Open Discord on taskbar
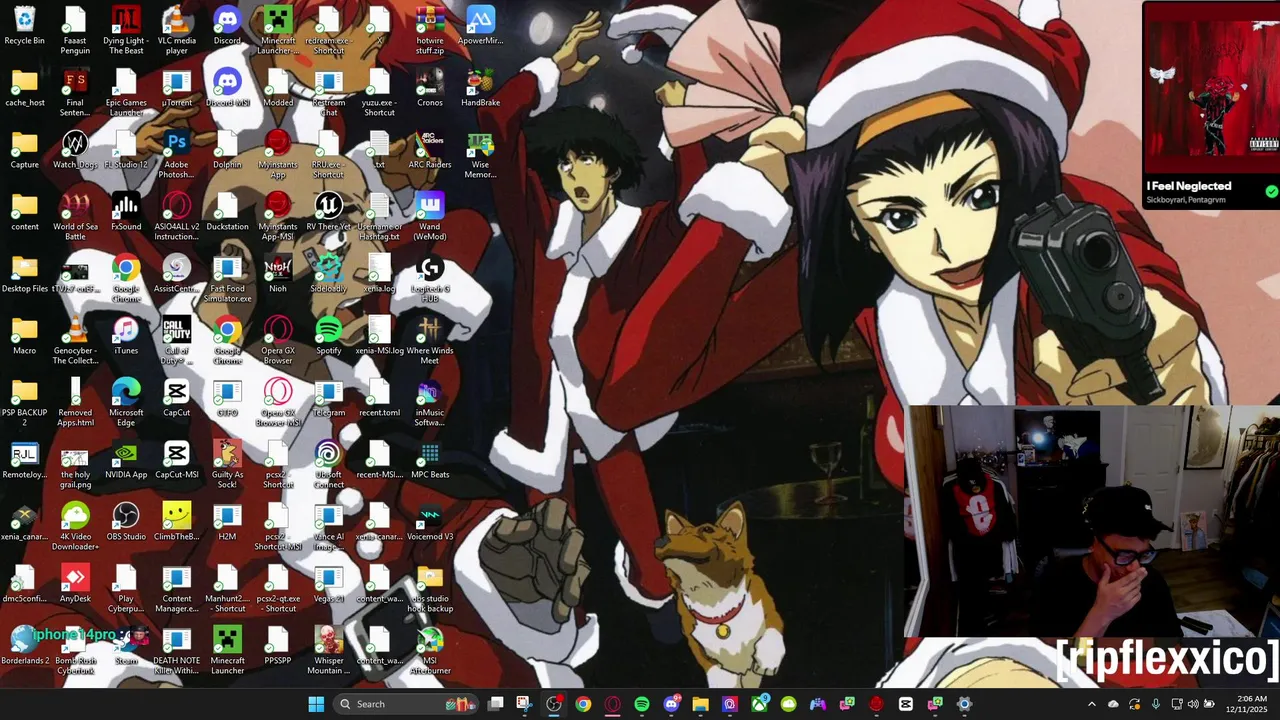The width and height of the screenshot is (1280, 720). [671, 704]
